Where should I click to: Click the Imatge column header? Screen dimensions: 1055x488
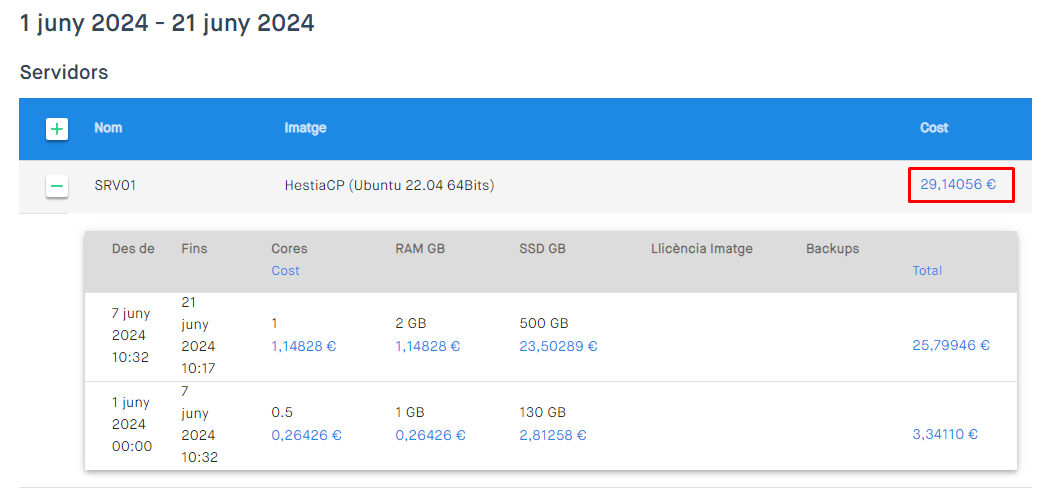pos(305,128)
